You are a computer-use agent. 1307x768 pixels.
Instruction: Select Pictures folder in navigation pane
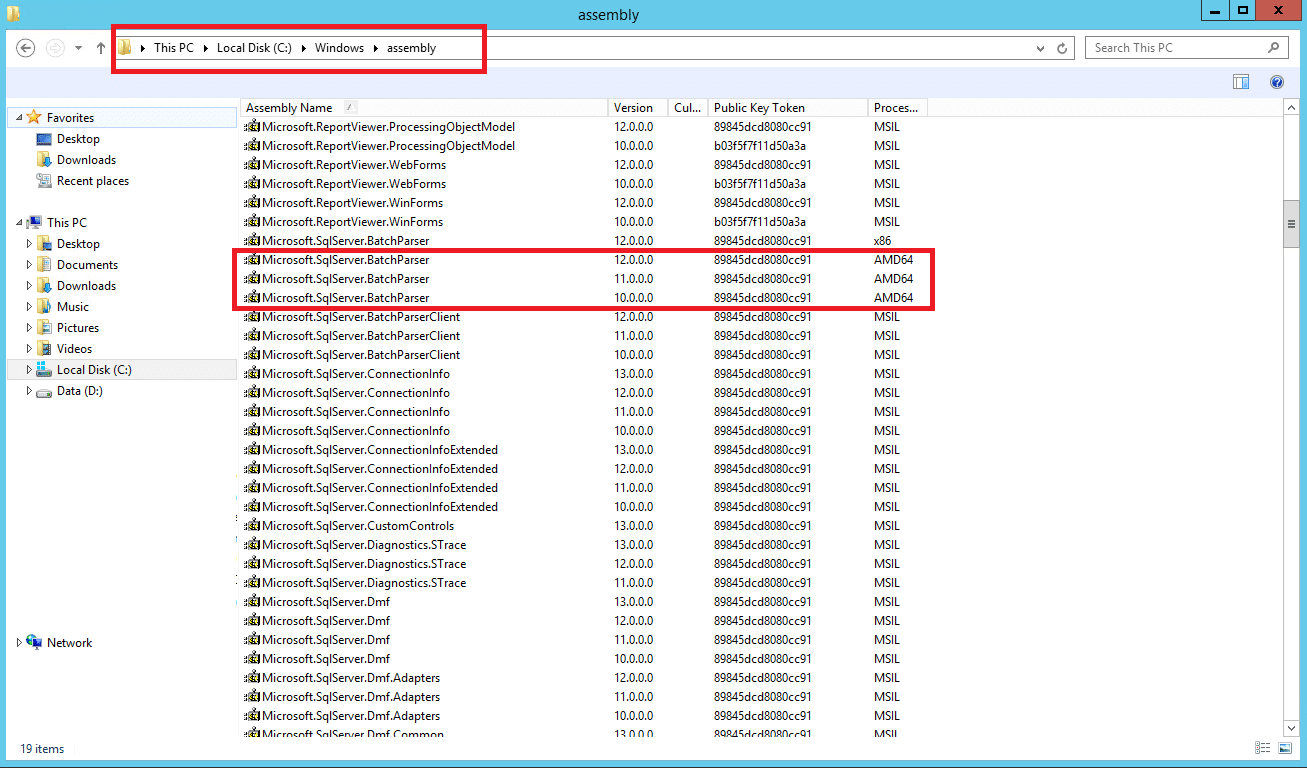tap(78, 328)
